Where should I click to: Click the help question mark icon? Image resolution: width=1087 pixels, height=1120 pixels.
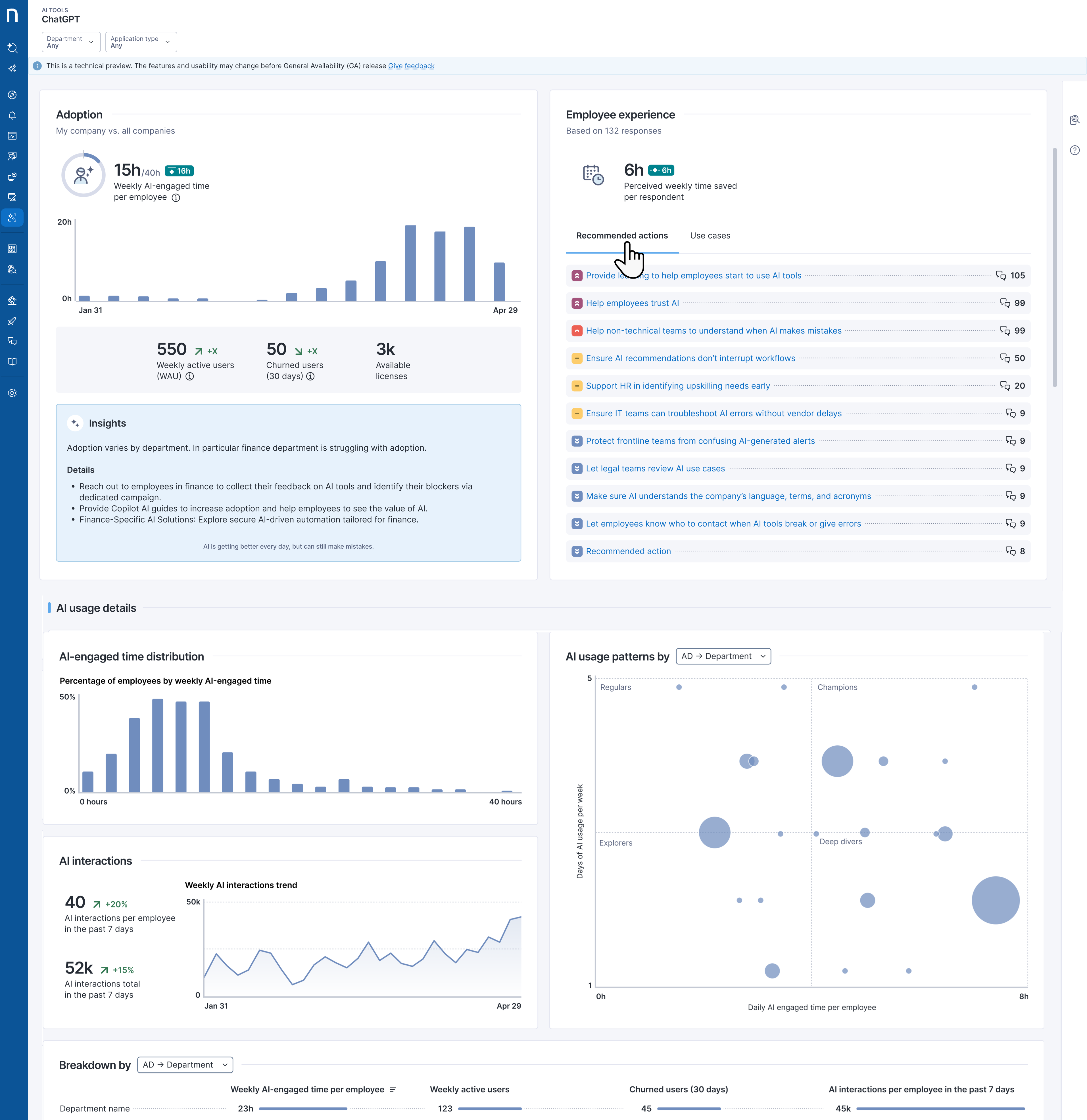1075,150
